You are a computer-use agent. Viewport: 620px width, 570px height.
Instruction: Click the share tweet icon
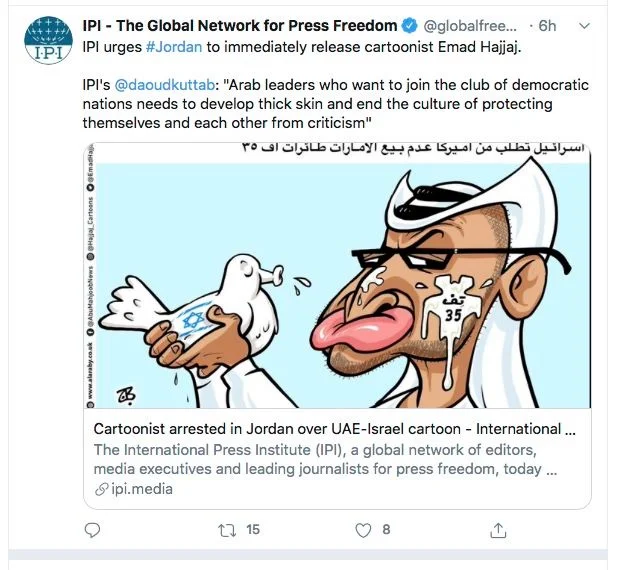click(x=499, y=530)
